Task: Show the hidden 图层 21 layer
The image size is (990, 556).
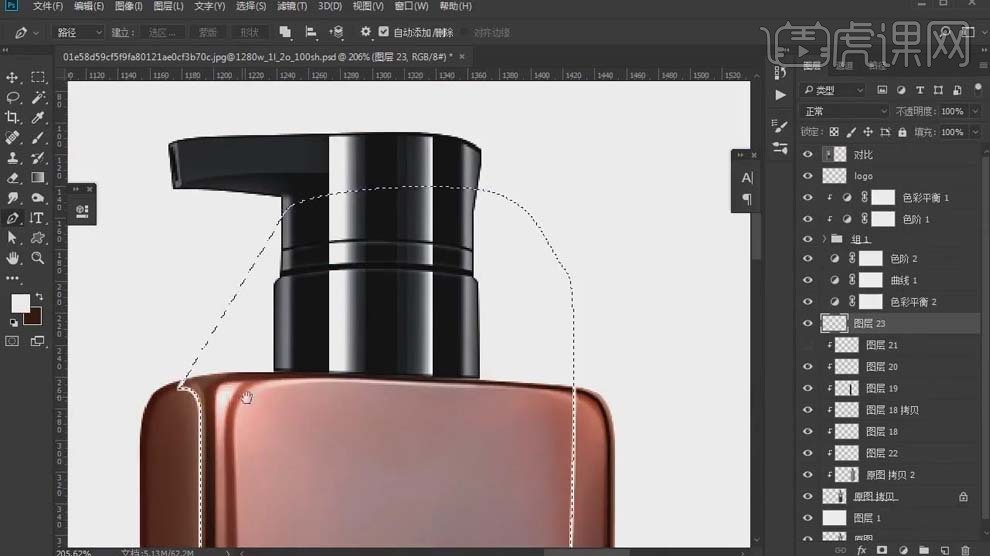Action: pyautogui.click(x=808, y=345)
